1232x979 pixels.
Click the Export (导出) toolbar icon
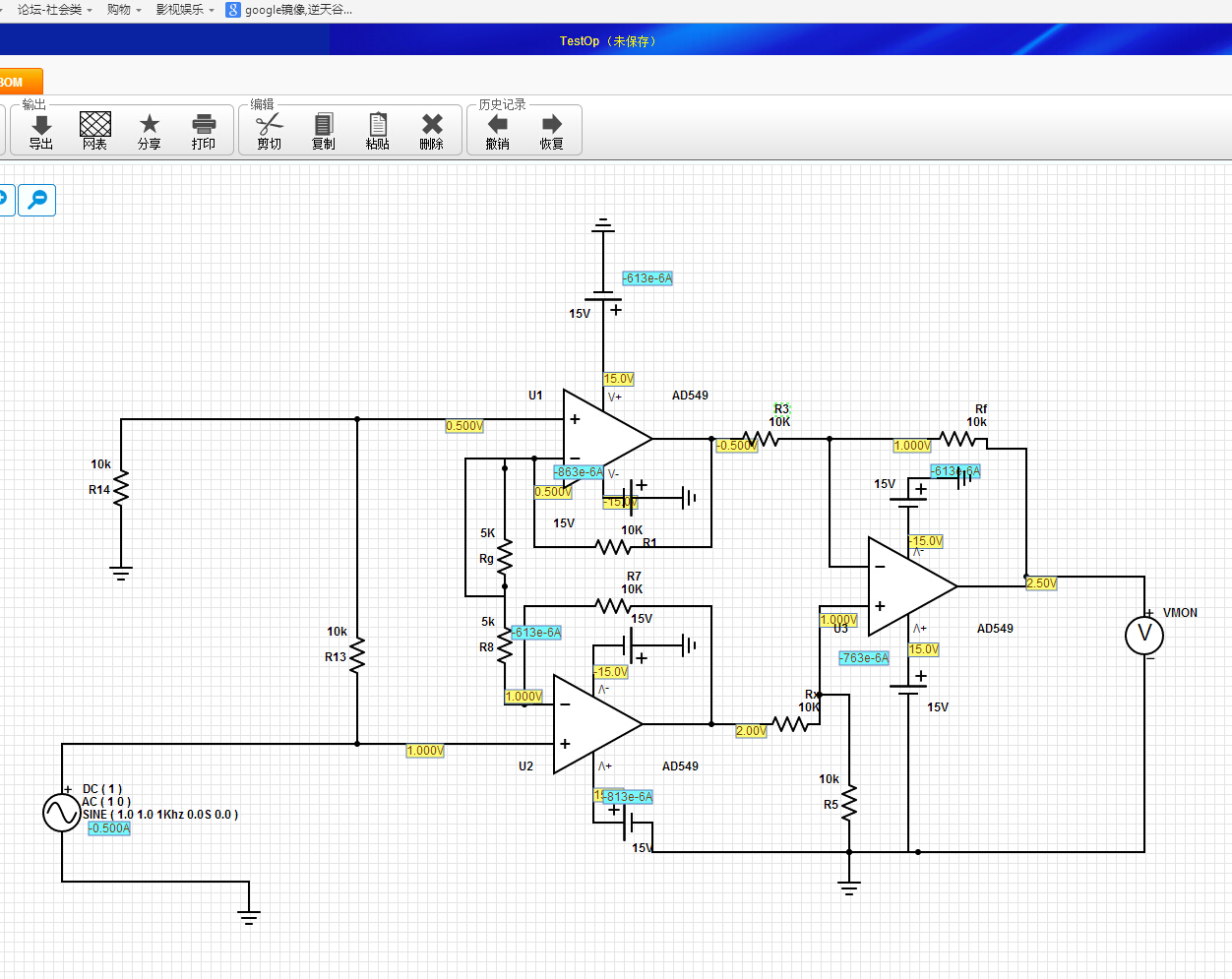click(41, 131)
